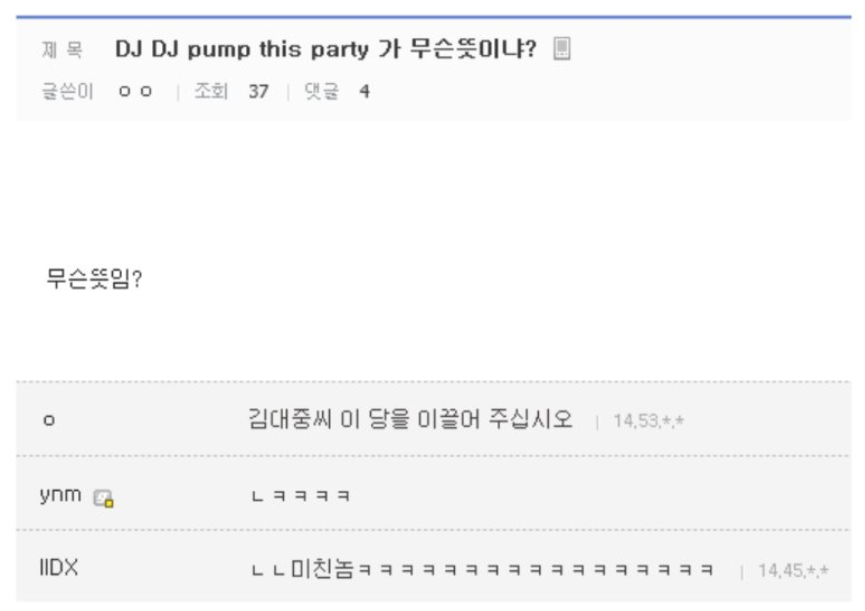Screen dimensions: 865x611
Task: Click the 글쓴이 label
Action: click(67, 91)
